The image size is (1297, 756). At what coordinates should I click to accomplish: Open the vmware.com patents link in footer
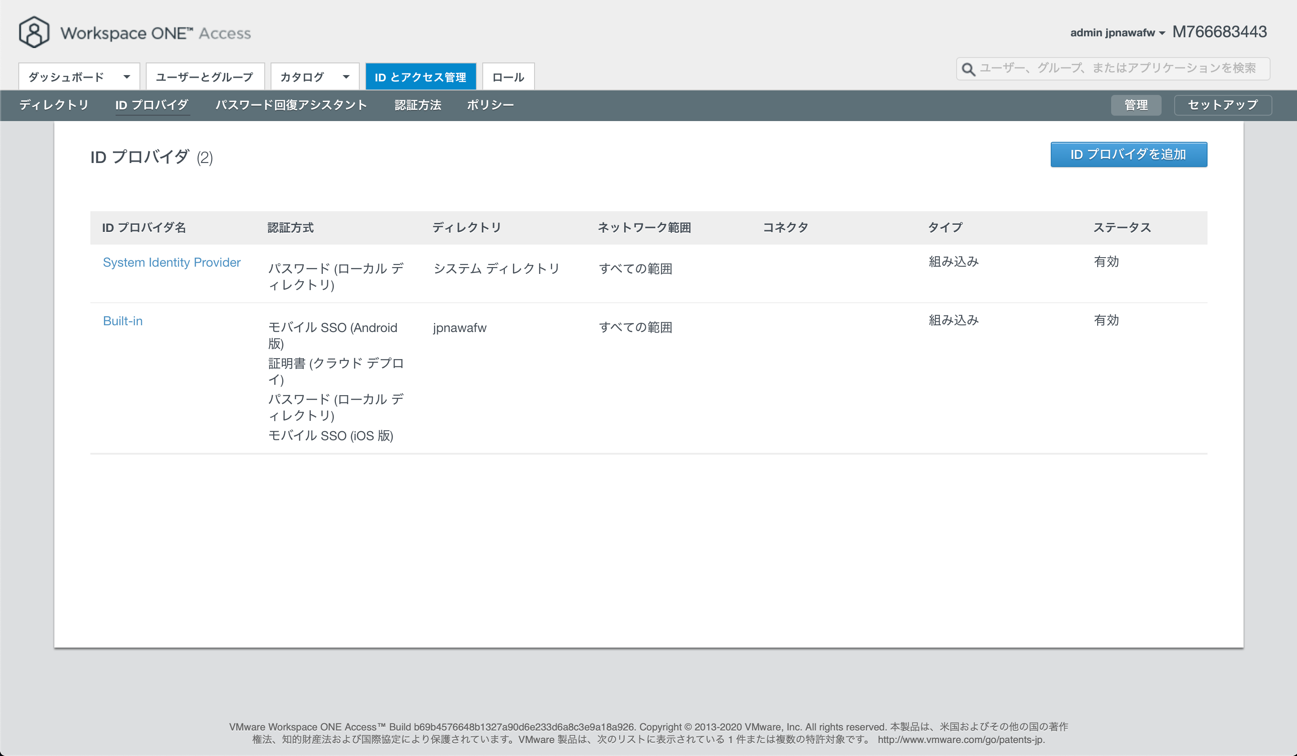(x=961, y=739)
